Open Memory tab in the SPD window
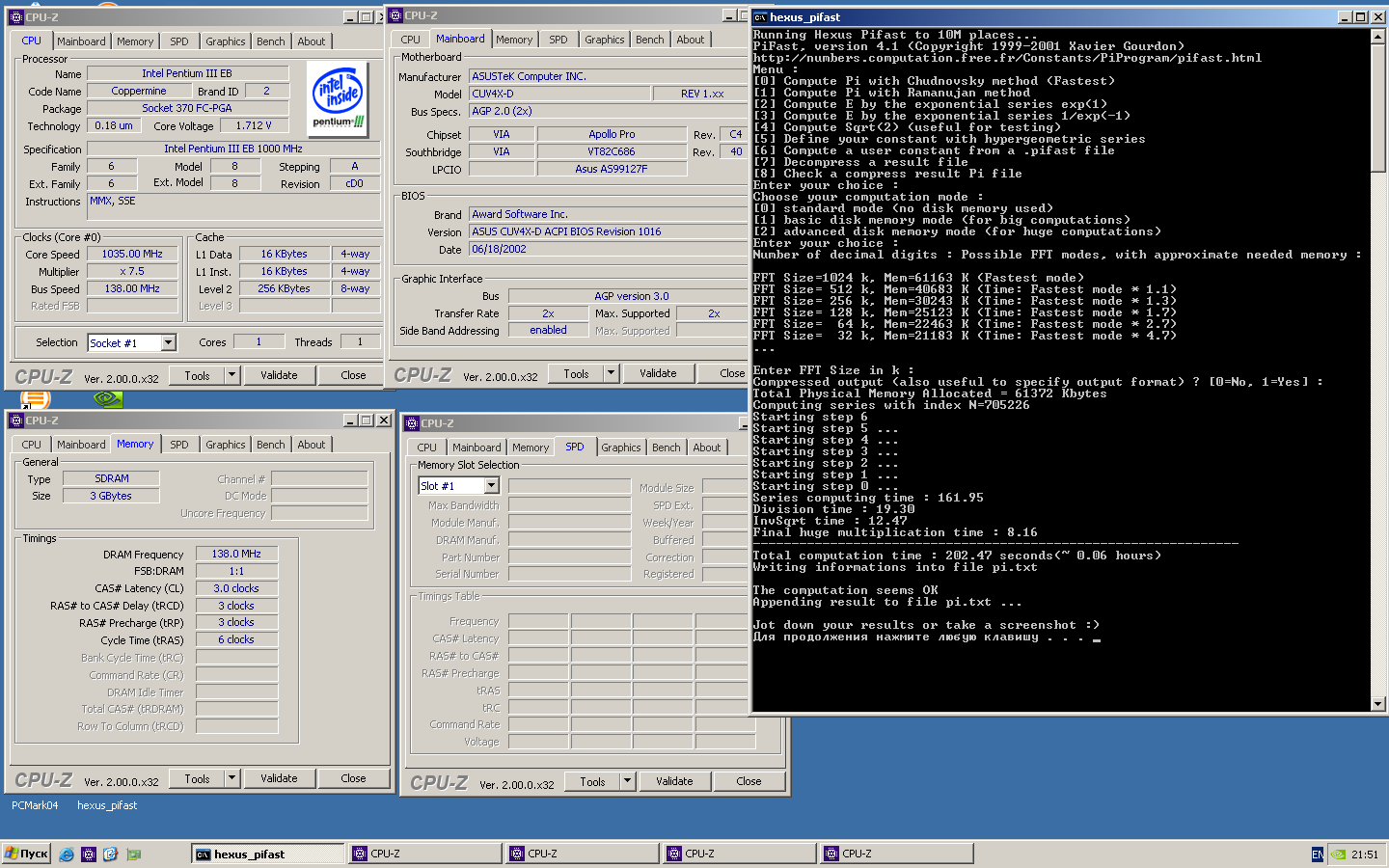 coord(531,448)
